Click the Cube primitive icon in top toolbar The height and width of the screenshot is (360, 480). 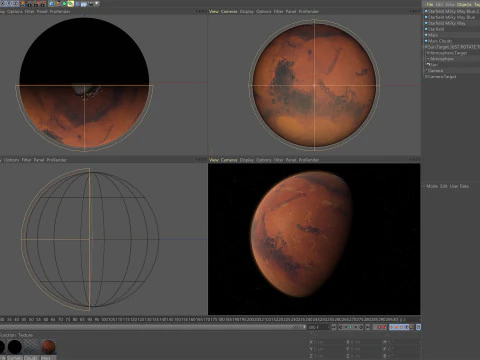pos(51,4)
